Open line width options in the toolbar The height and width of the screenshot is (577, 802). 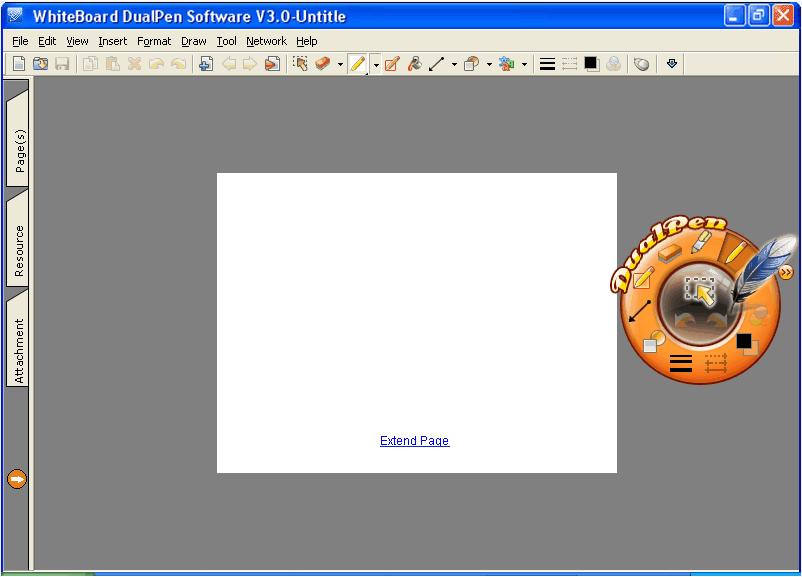(547, 64)
